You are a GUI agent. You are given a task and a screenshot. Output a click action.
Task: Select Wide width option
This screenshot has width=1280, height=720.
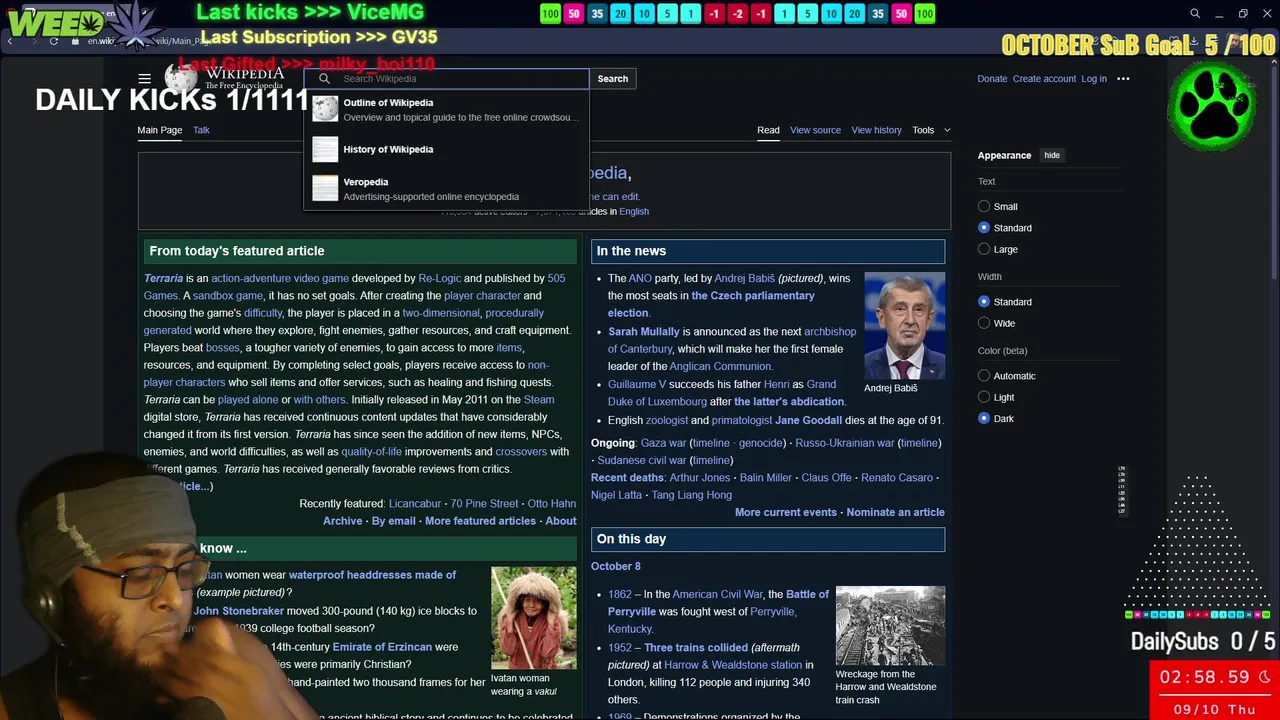click(x=984, y=323)
